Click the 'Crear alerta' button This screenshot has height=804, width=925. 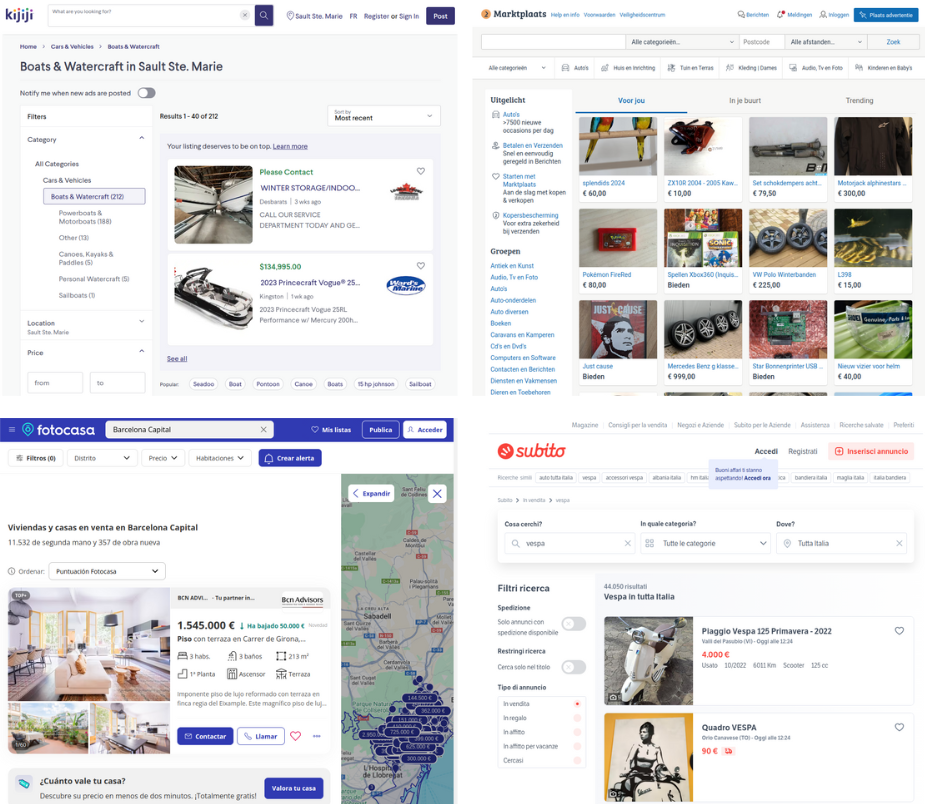tap(290, 458)
